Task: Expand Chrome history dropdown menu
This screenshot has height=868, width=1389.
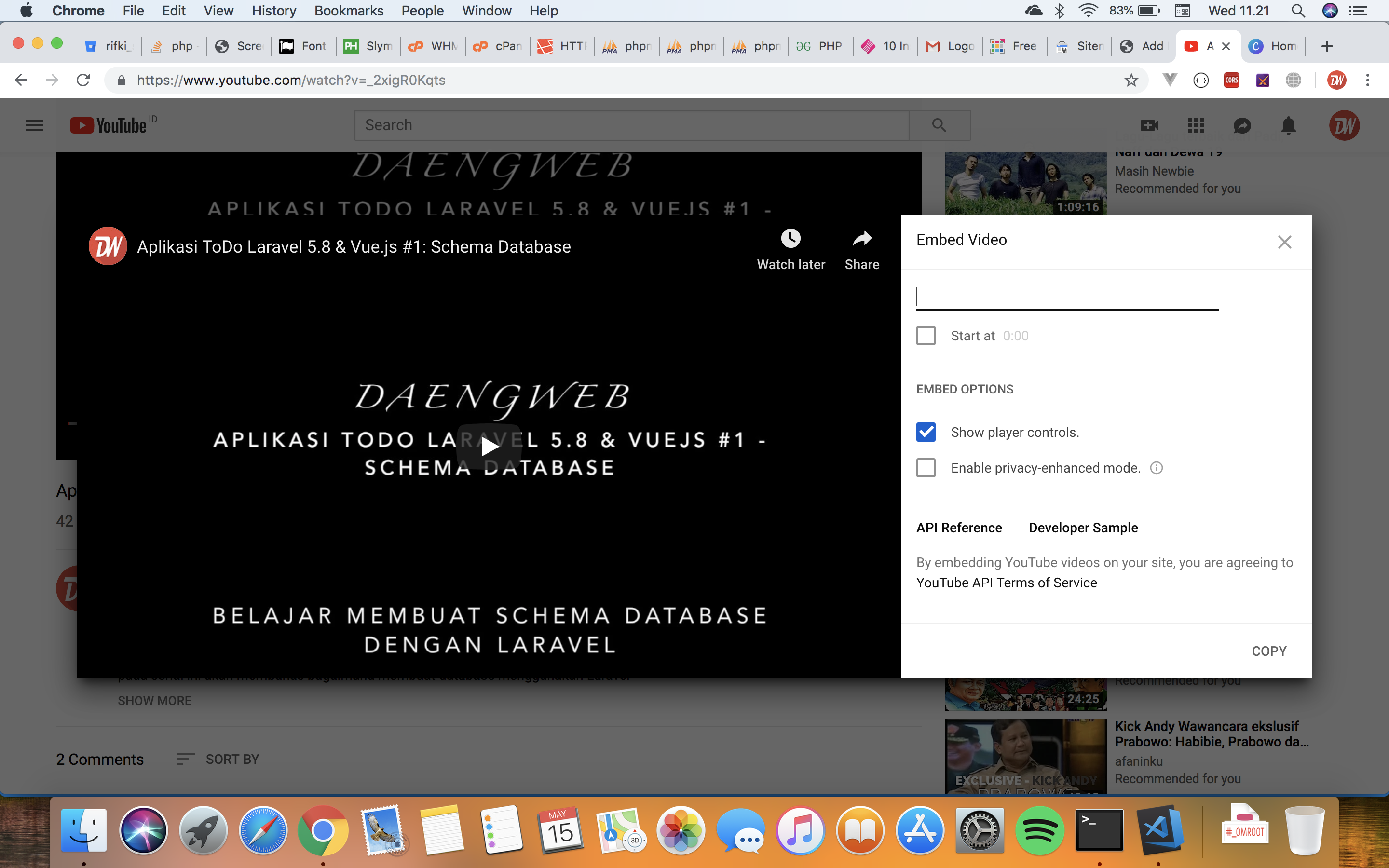Action: (274, 10)
